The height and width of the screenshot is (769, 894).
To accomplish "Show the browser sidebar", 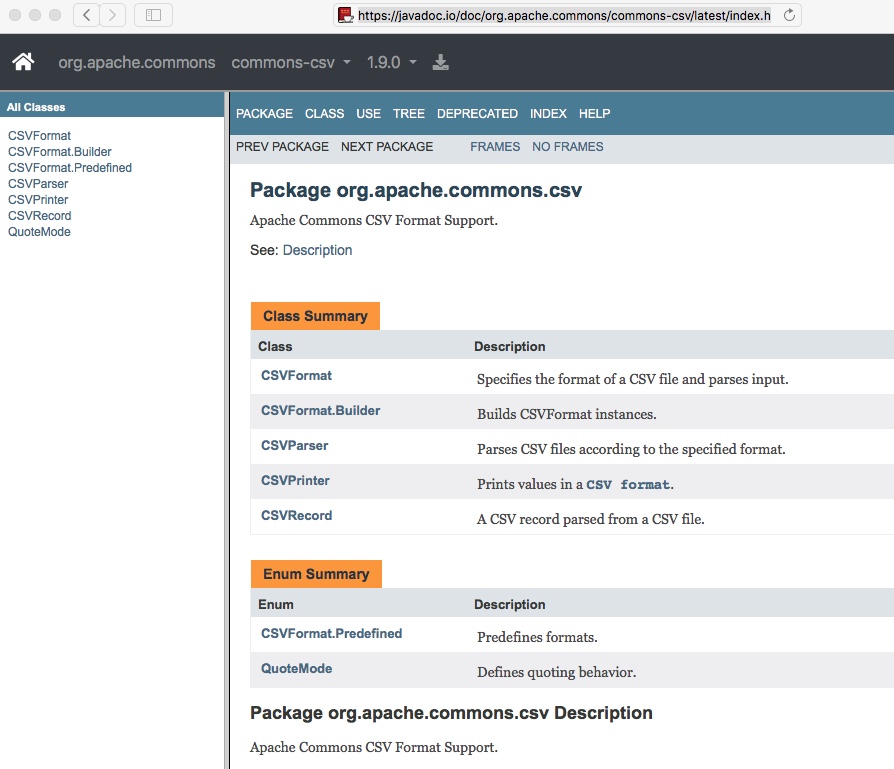I will 153,15.
